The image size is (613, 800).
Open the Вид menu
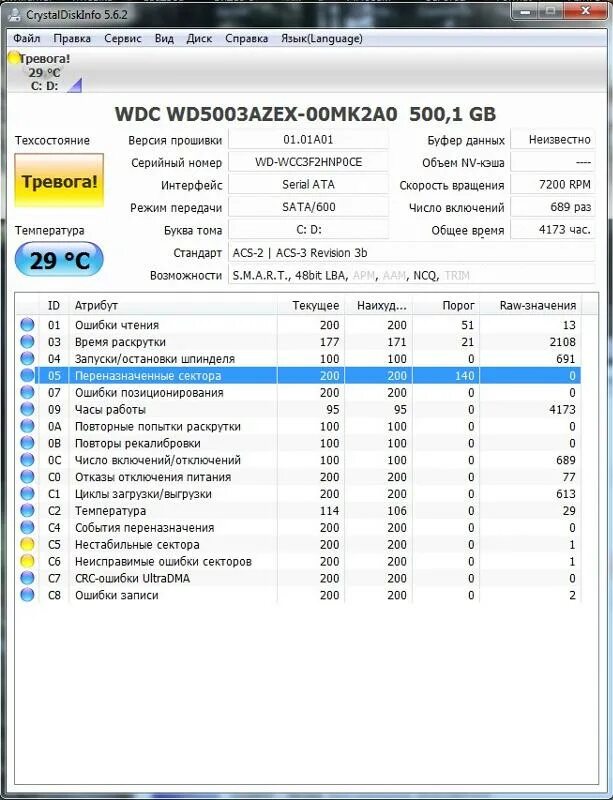click(x=164, y=39)
